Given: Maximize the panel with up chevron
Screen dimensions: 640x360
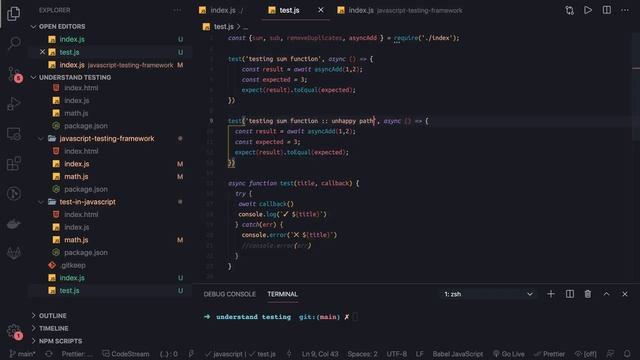Looking at the screenshot, I should (x=607, y=294).
